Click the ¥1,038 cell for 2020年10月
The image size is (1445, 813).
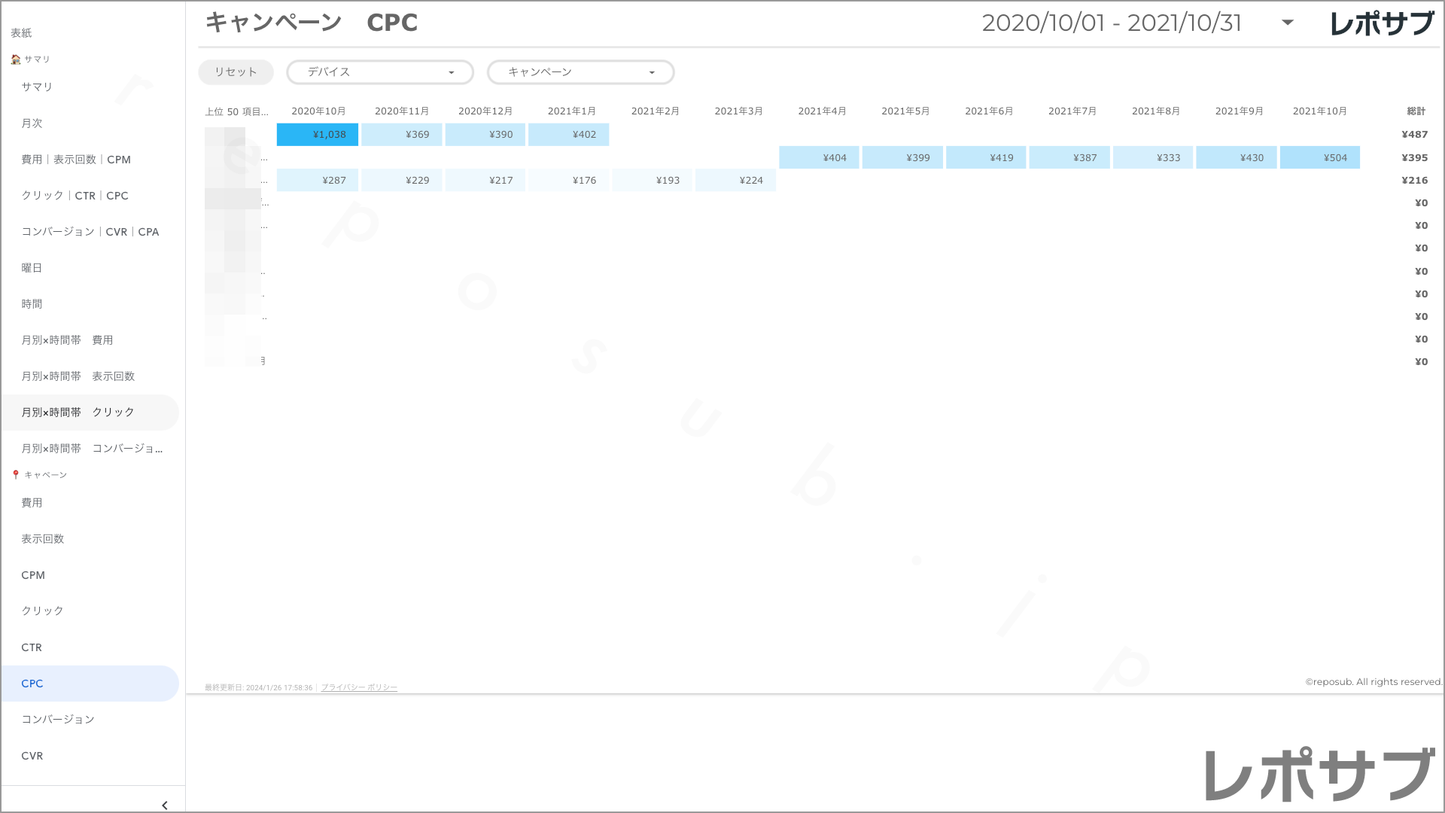(318, 135)
